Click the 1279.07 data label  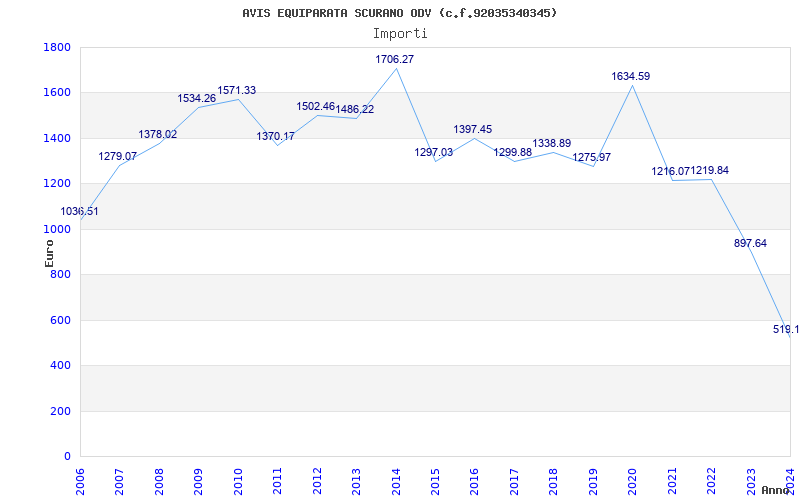click(x=117, y=156)
